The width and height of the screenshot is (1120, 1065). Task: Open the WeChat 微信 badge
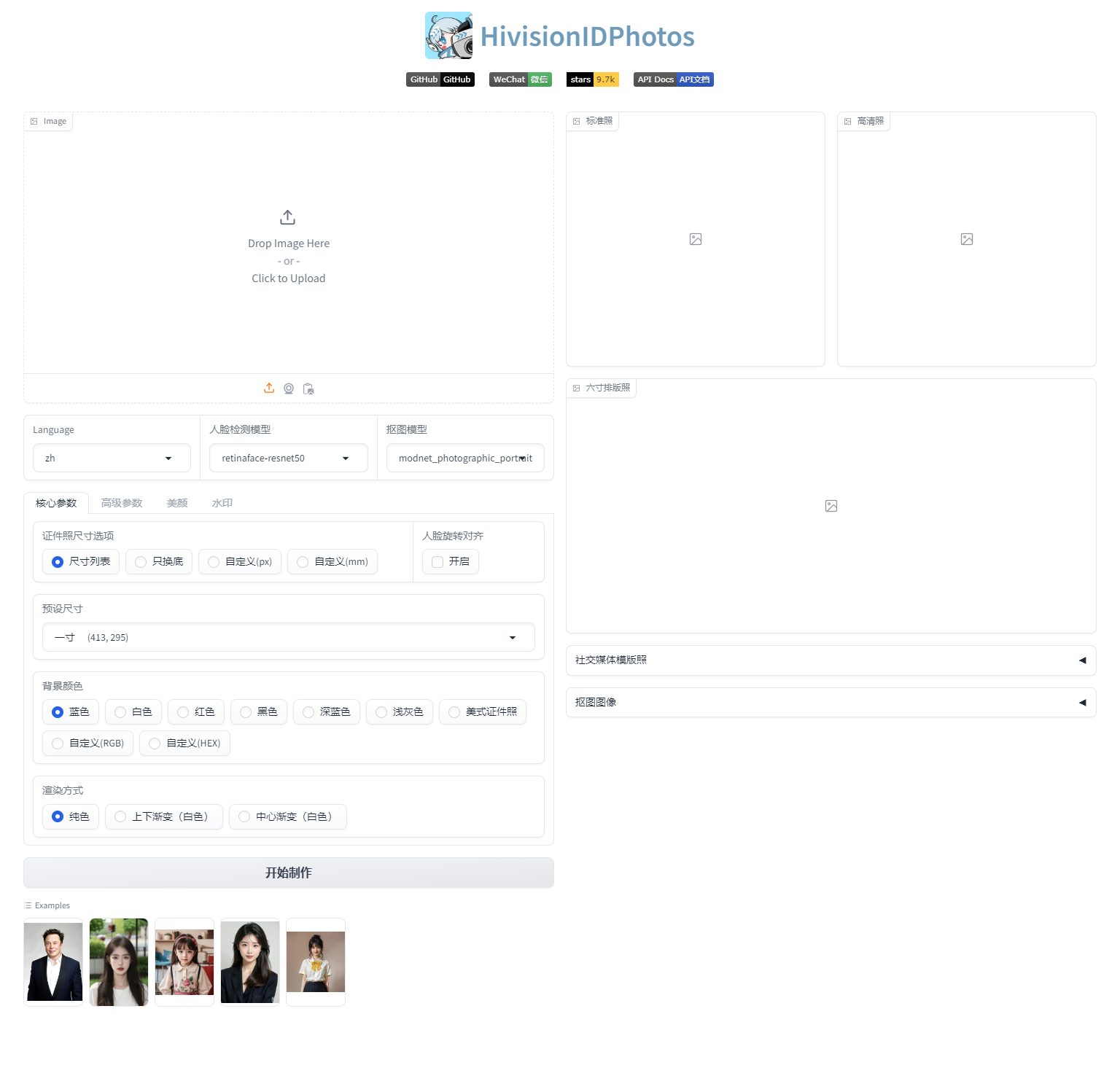click(521, 79)
